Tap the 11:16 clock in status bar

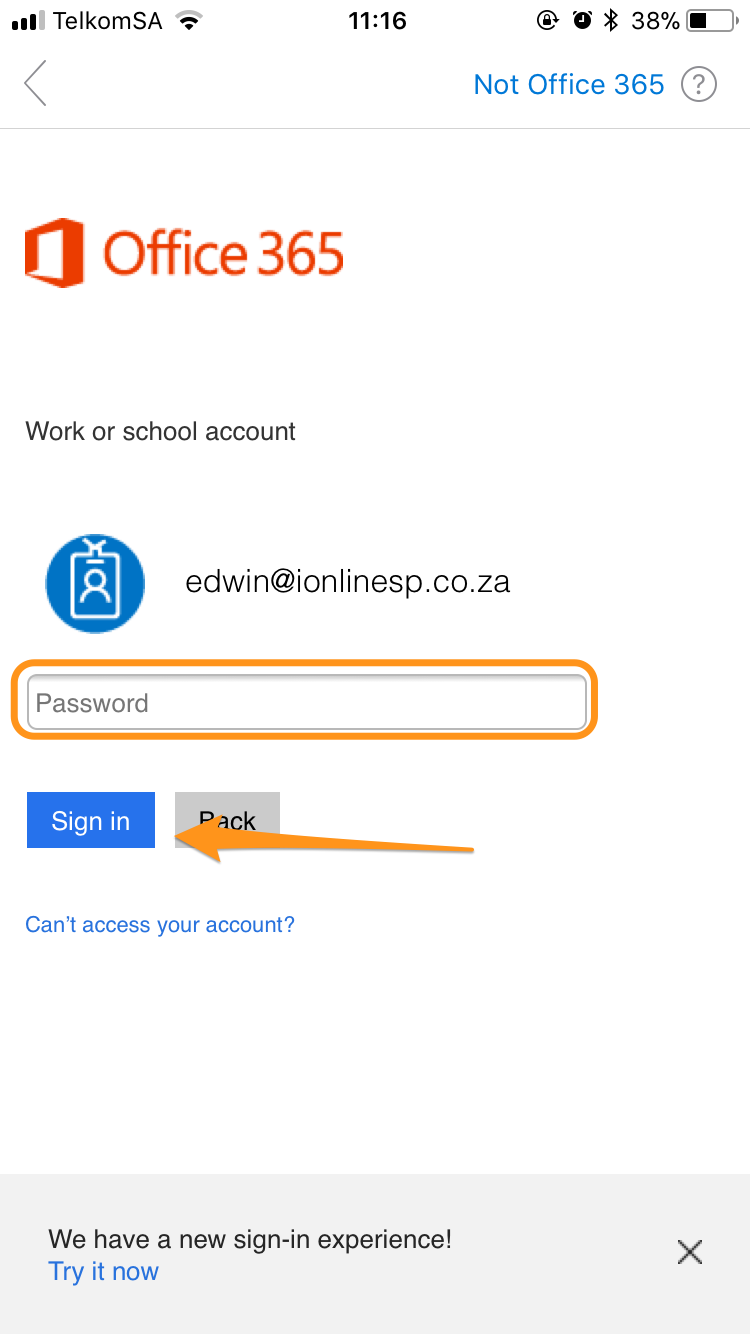377,20
